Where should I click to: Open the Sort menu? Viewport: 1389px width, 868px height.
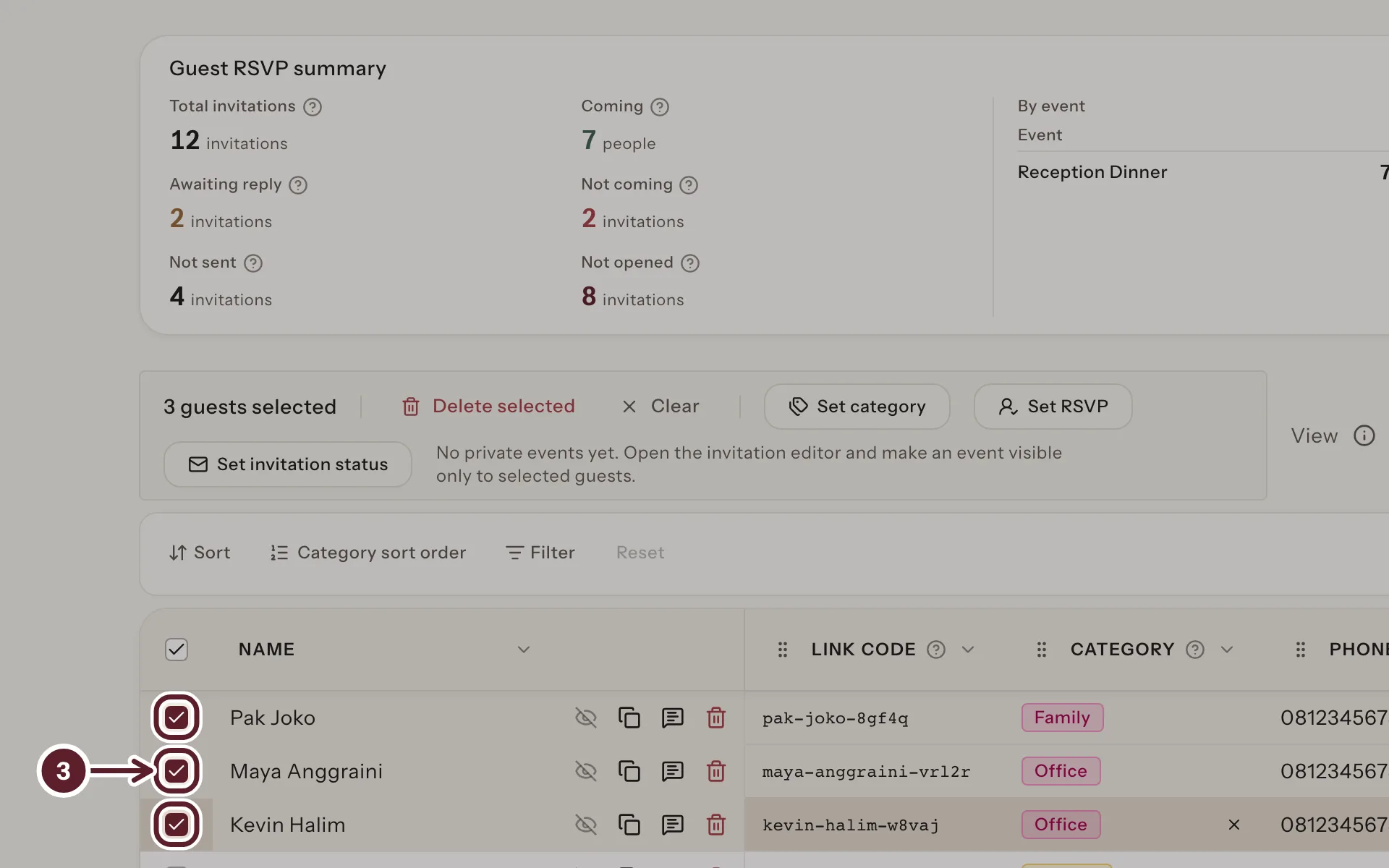click(200, 553)
